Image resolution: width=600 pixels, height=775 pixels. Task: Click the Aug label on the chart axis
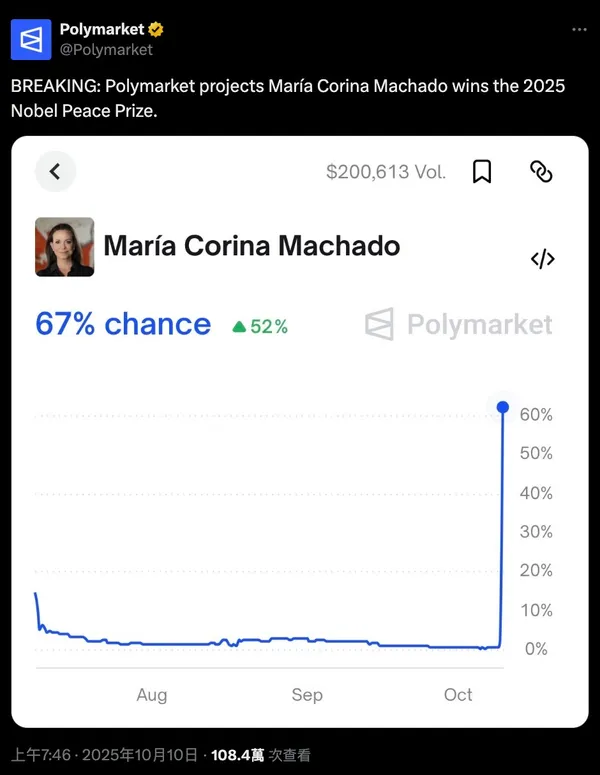(x=152, y=695)
